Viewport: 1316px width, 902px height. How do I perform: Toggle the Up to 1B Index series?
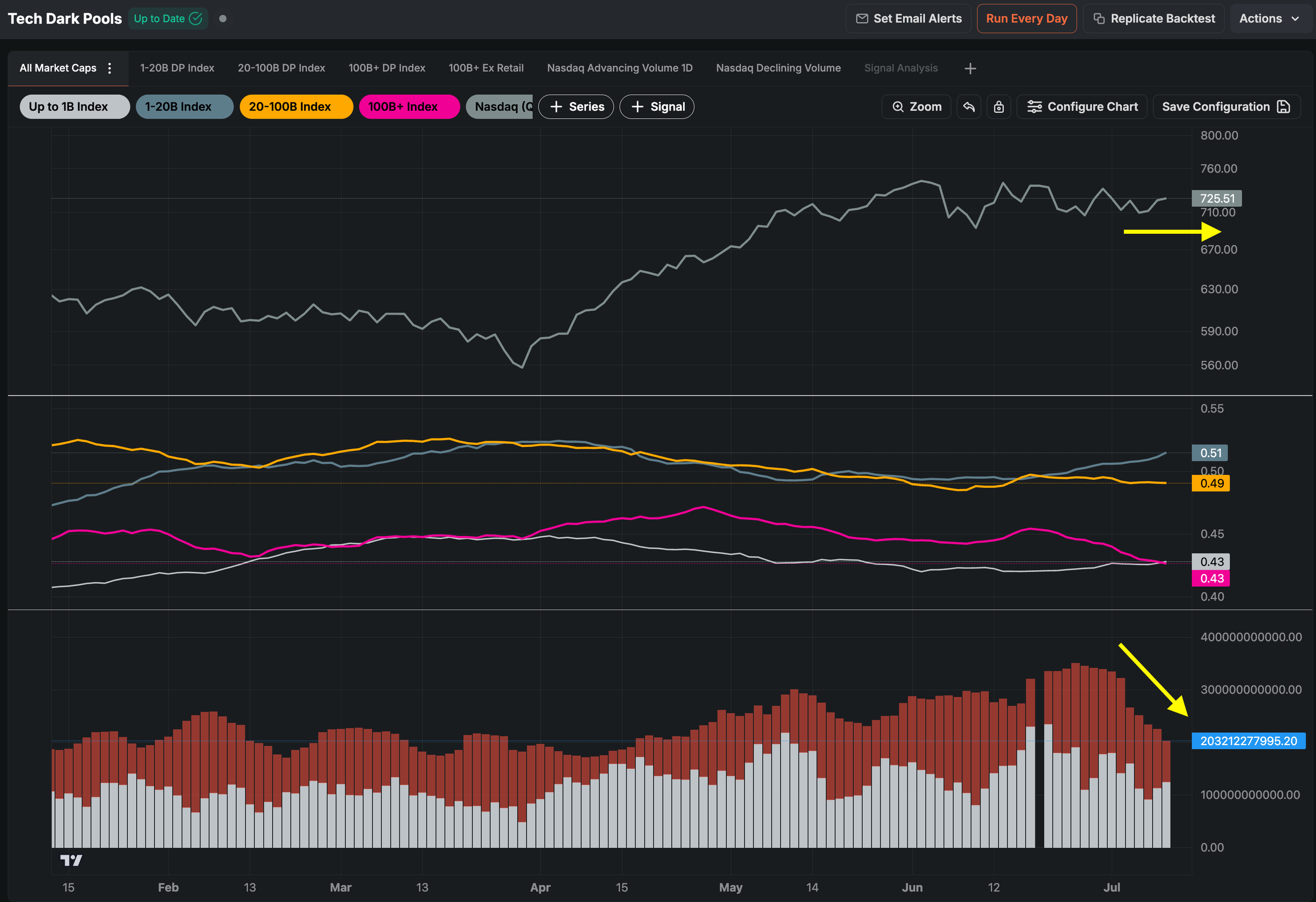click(x=75, y=106)
